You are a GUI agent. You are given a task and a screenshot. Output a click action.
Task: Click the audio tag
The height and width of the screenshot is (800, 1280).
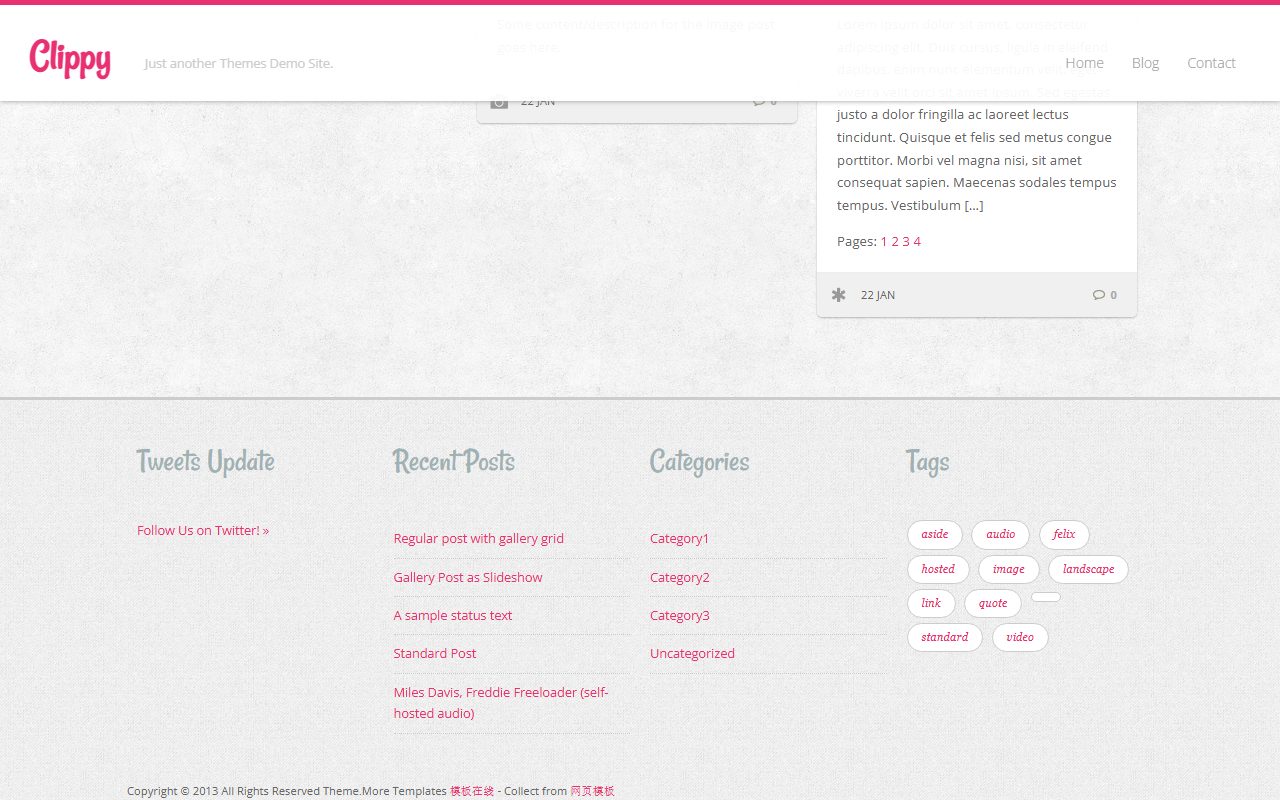[1001, 534]
